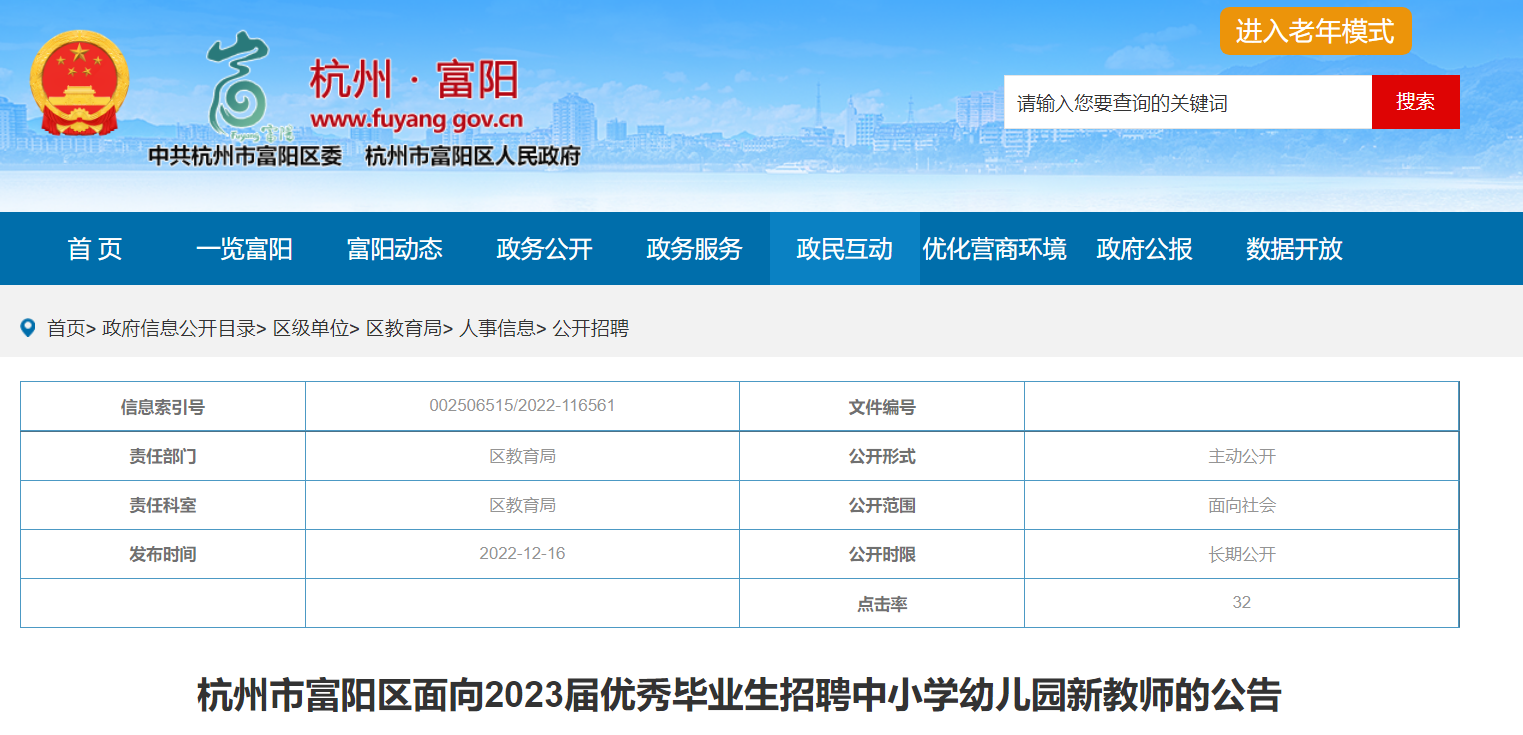This screenshot has width=1523, height=735.
Task: Click 中共杭州市富阳区委 header text
Action: pyautogui.click(x=245, y=156)
